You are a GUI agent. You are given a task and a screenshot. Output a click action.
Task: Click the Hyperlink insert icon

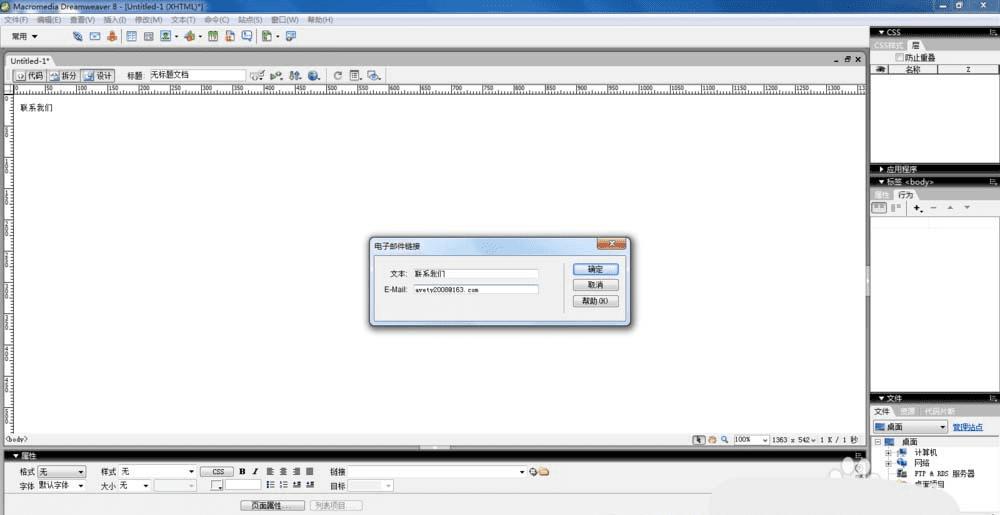tap(77, 37)
